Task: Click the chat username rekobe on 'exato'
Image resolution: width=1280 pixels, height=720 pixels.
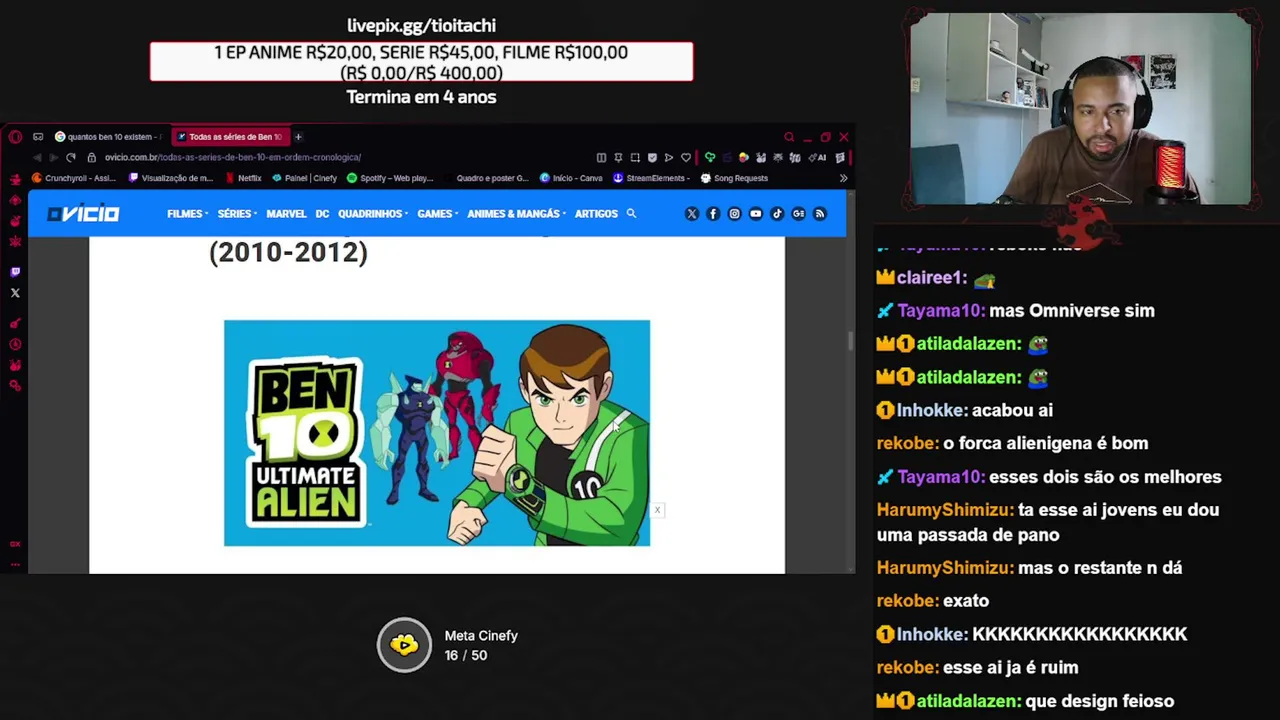Action: tap(908, 601)
